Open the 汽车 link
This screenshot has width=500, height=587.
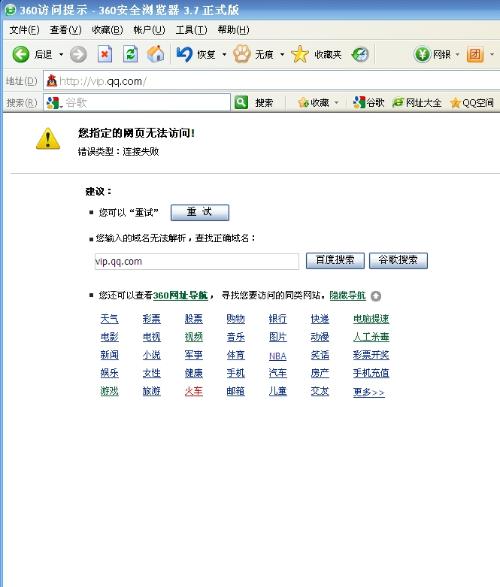[278, 373]
